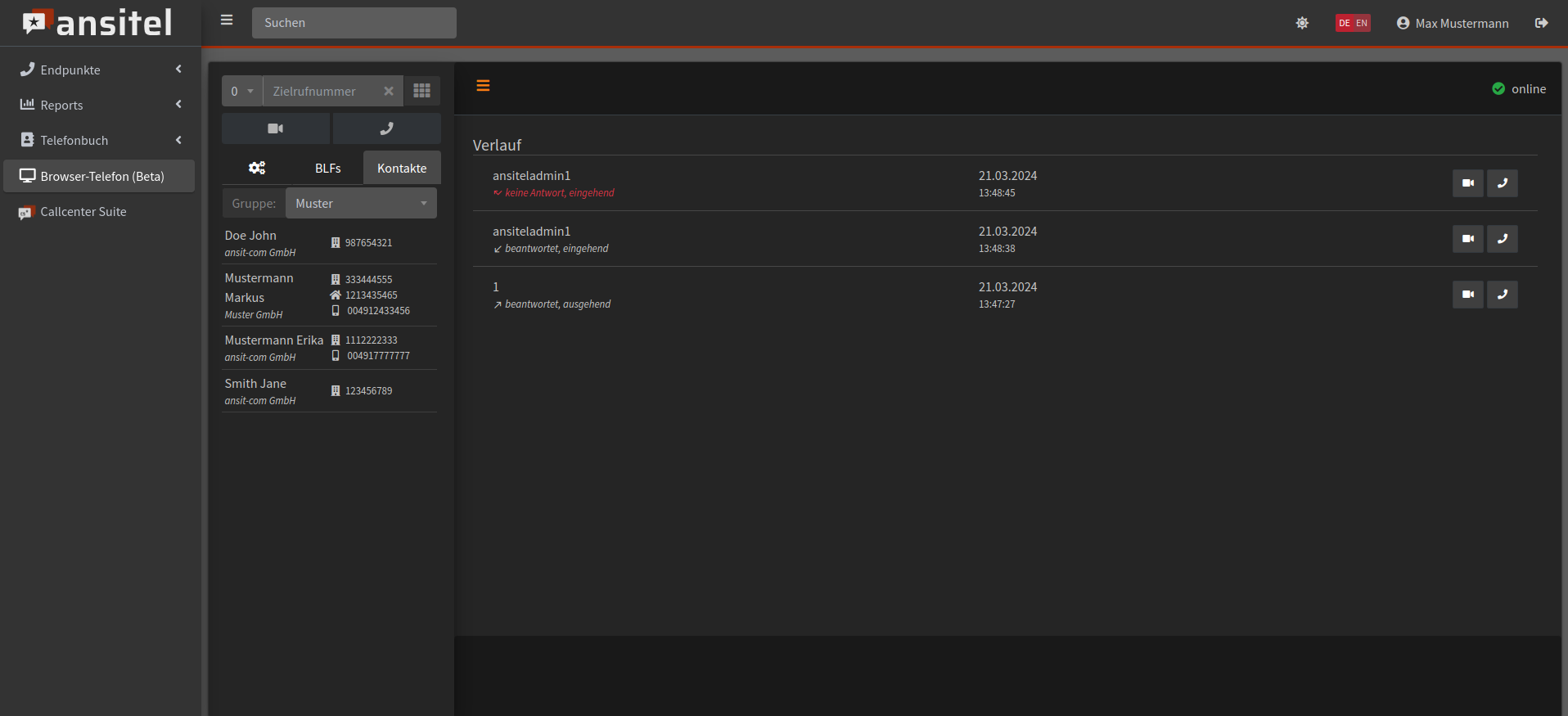Start a video call with the camera button
The image size is (1568, 716).
point(276,128)
